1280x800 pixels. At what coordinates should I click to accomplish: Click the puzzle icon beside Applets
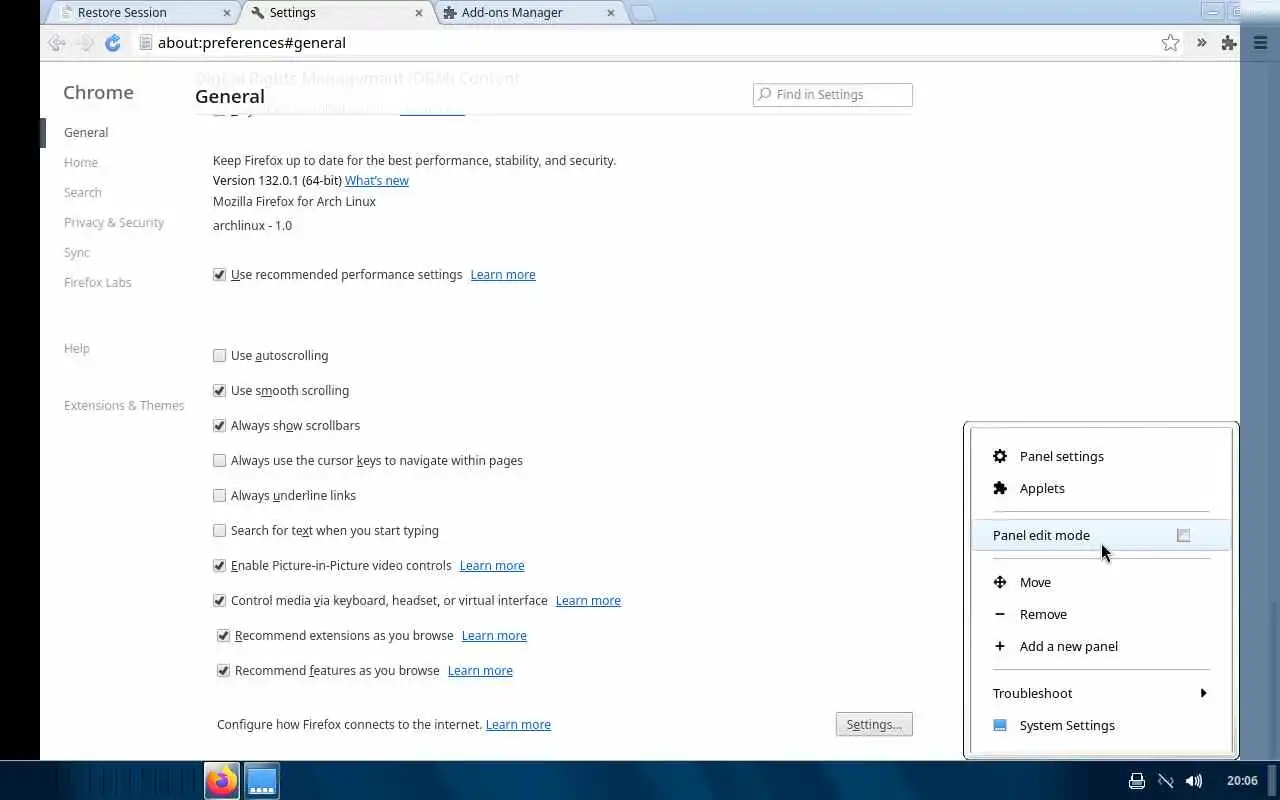[x=1000, y=488]
